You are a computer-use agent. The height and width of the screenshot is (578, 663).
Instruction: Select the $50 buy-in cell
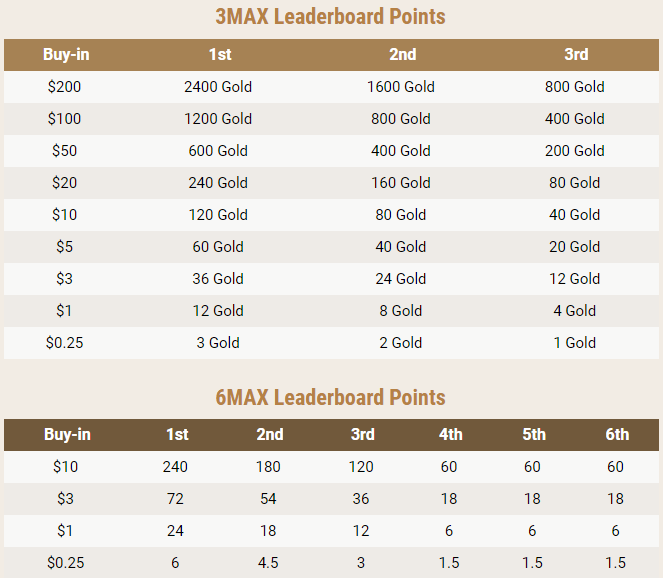point(64,151)
